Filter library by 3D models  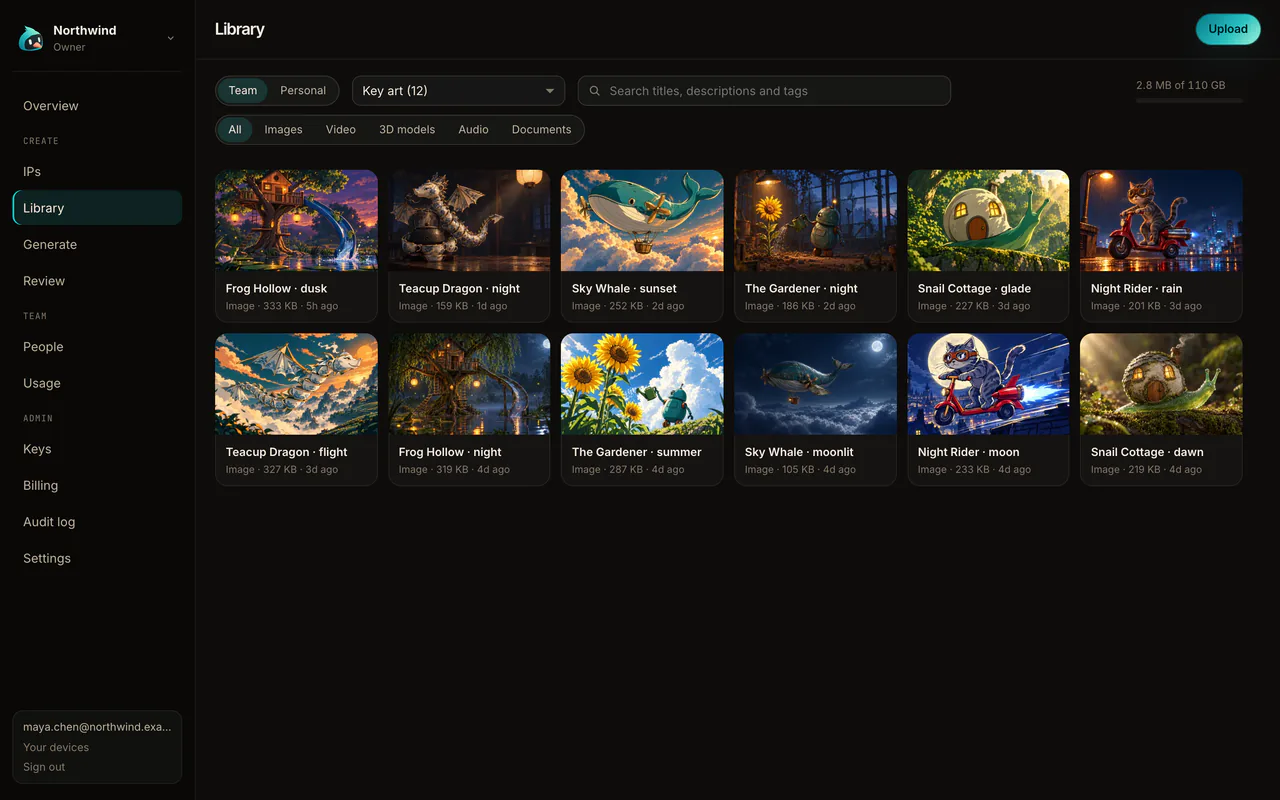[407, 130]
